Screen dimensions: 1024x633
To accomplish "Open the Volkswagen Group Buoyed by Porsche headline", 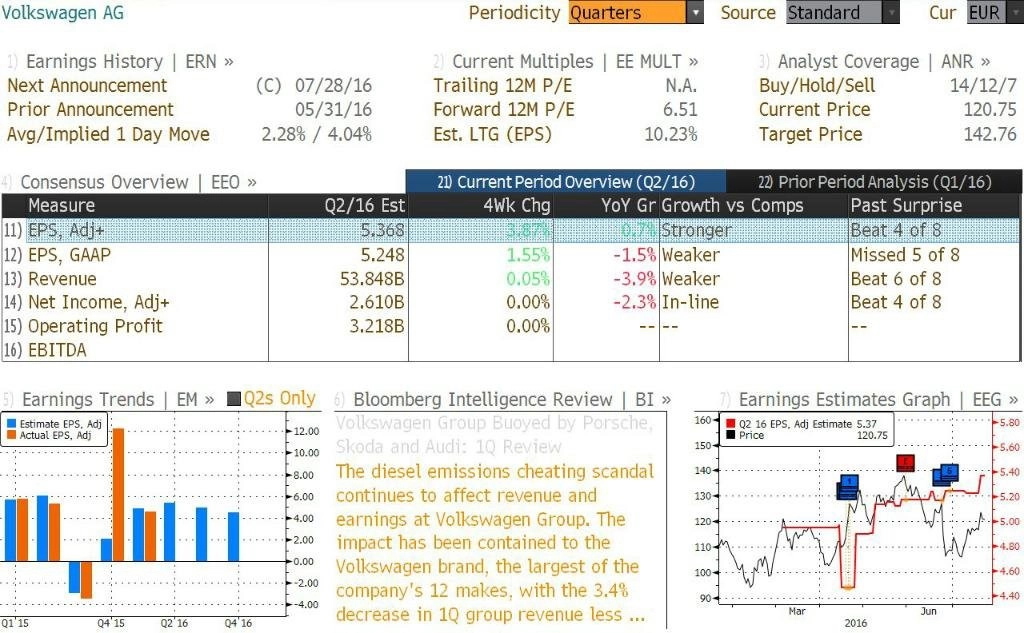I will click(494, 435).
